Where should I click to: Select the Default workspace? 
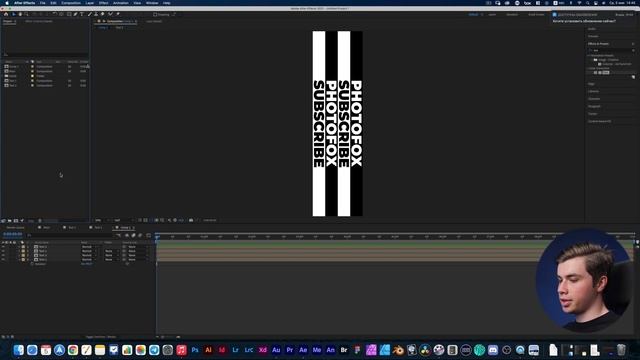(x=473, y=14)
